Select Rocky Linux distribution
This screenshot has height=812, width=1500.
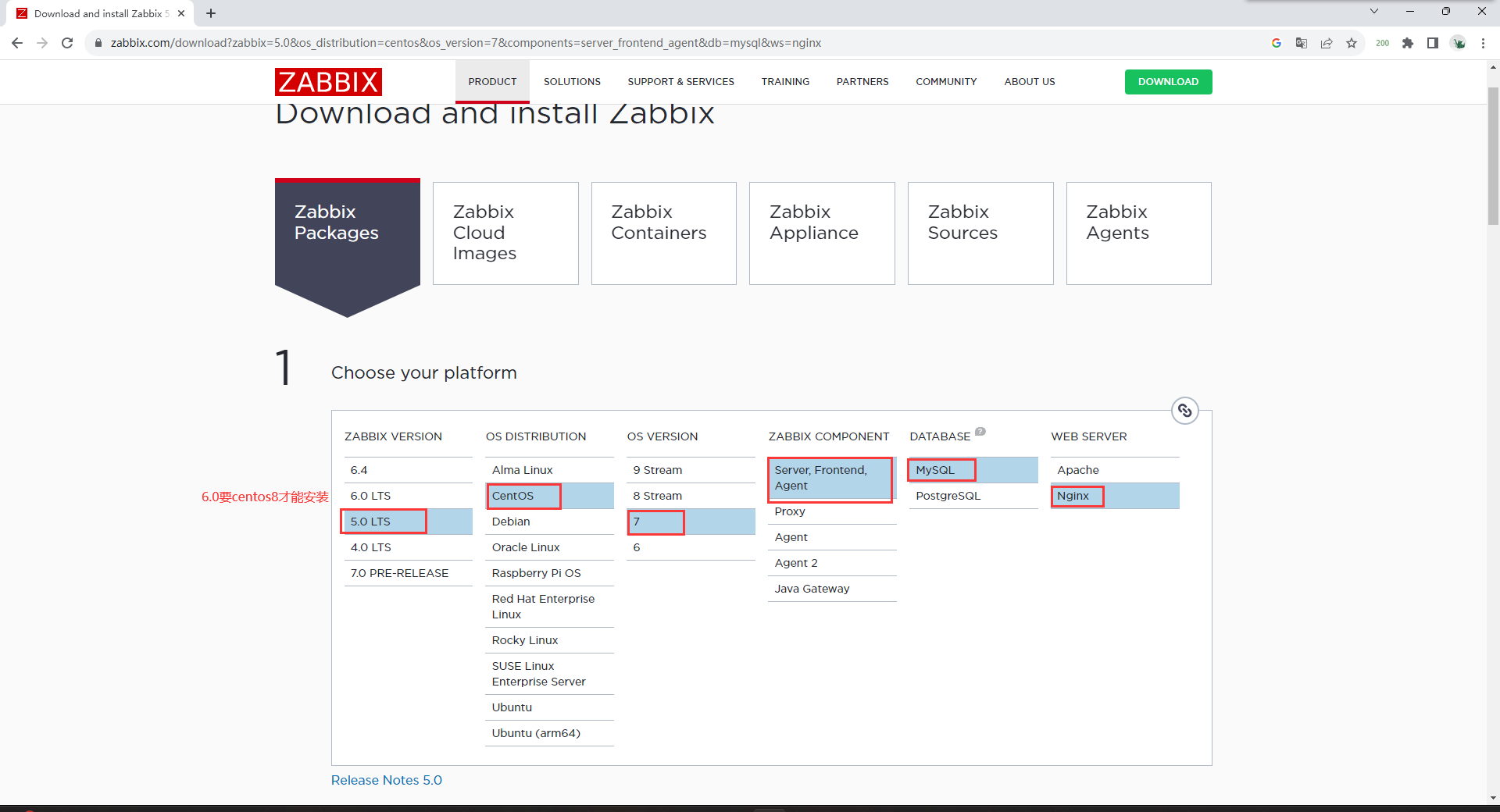(549, 640)
